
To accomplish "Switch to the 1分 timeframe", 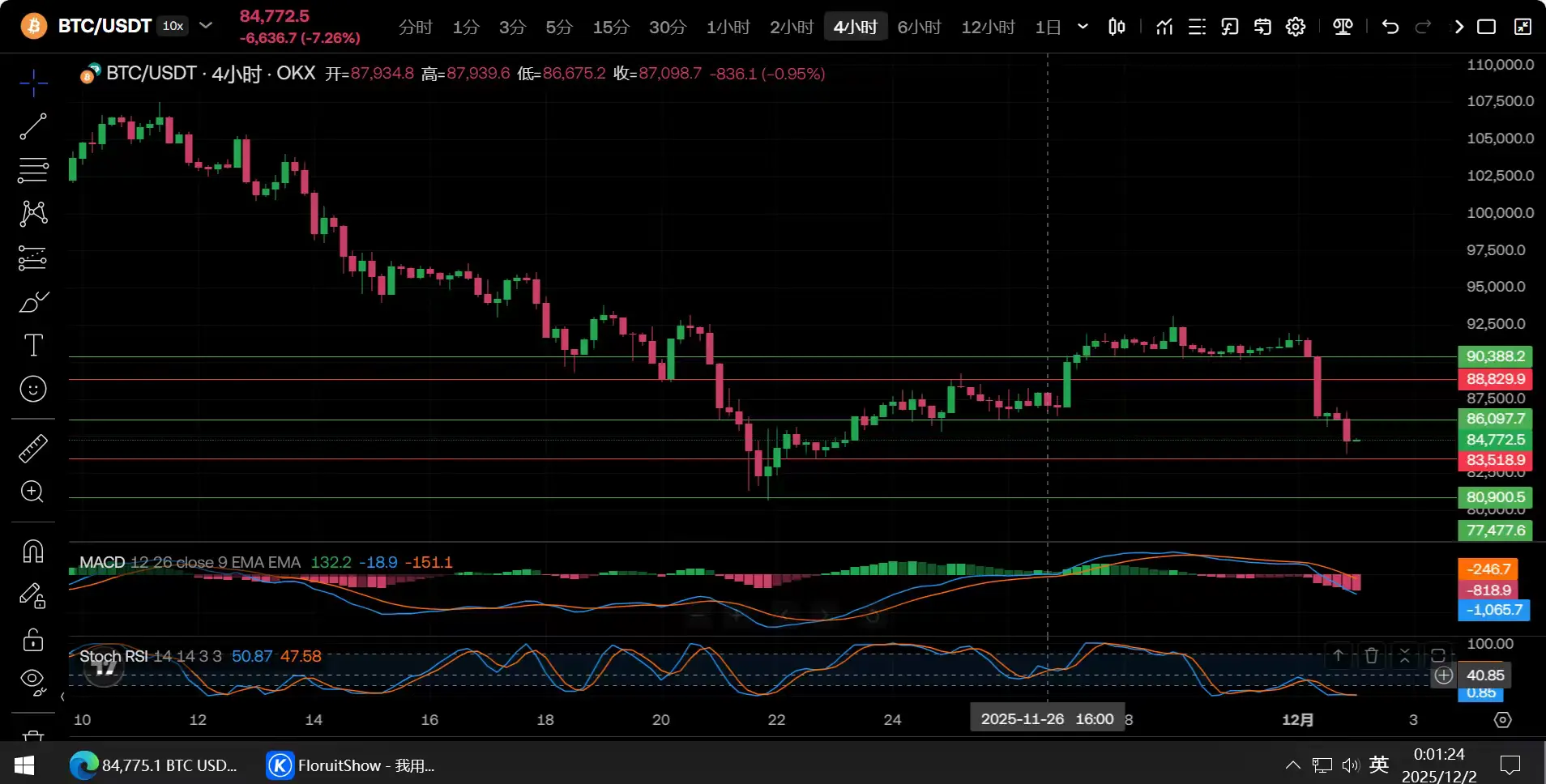I will pos(466,27).
